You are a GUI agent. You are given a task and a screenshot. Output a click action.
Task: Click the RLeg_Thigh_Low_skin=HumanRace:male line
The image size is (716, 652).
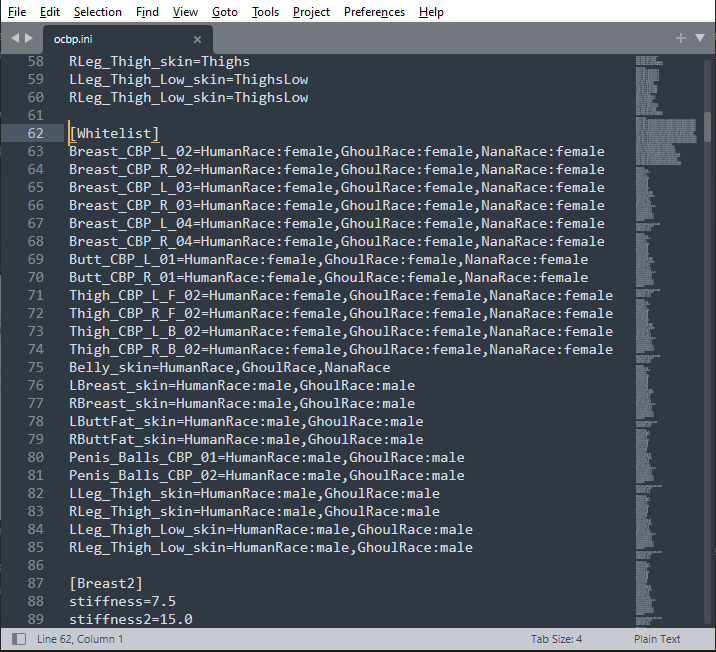[271, 547]
